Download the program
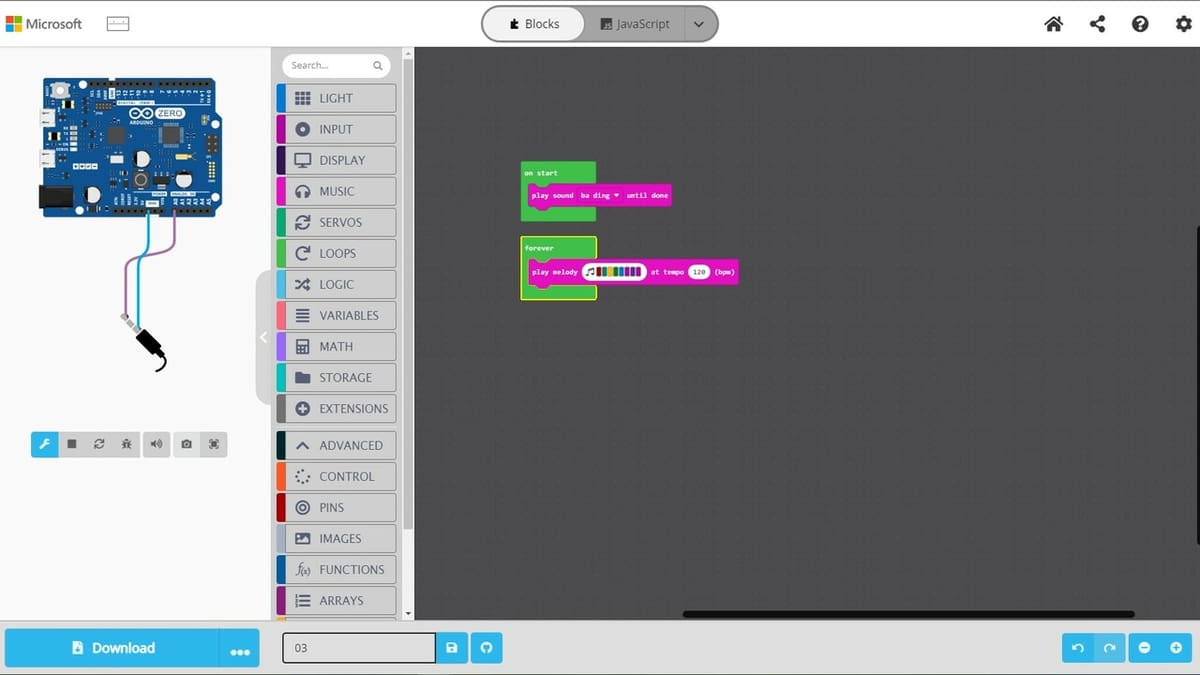 point(112,648)
